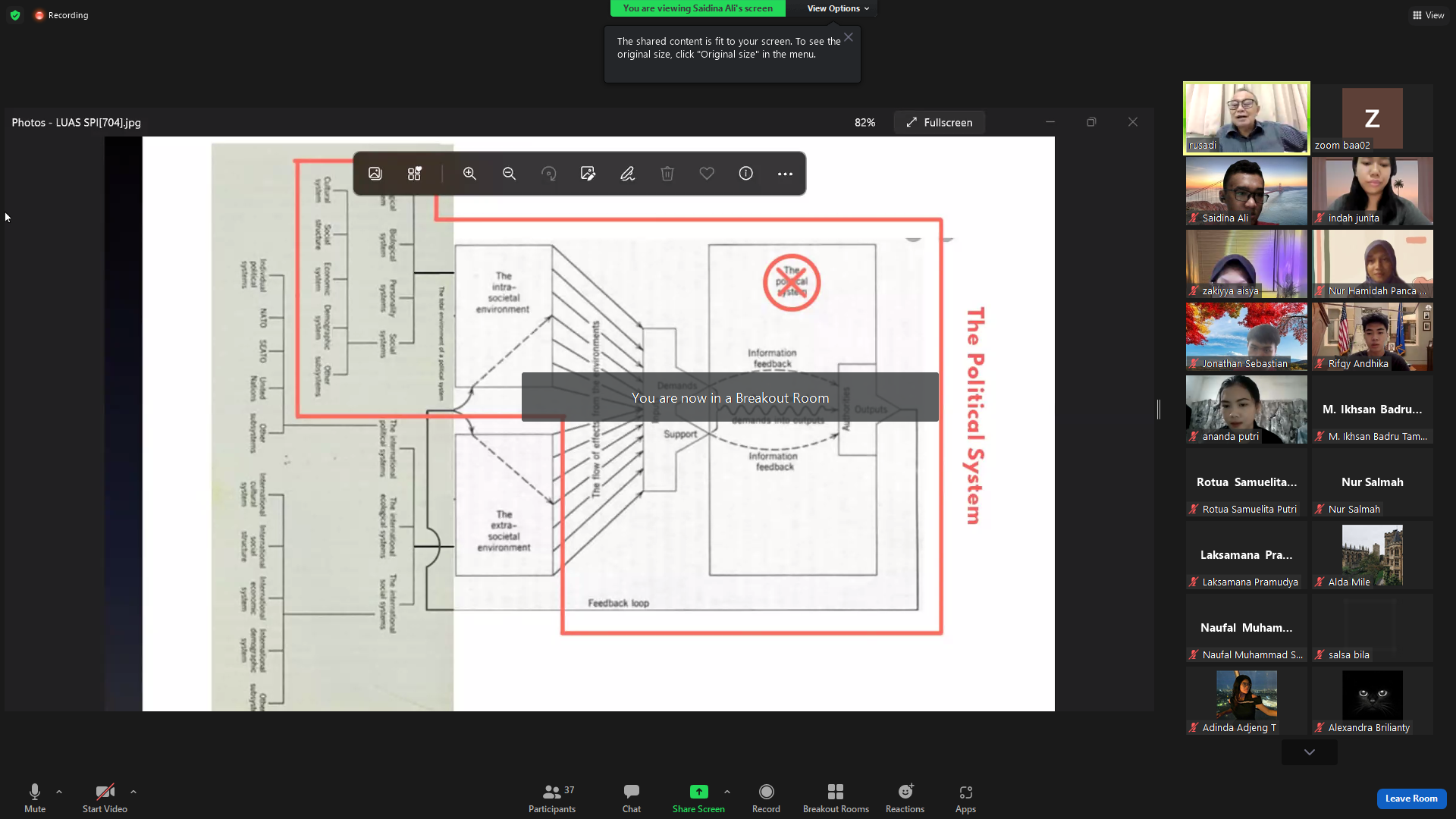Click the green Share Screen button

(698, 798)
